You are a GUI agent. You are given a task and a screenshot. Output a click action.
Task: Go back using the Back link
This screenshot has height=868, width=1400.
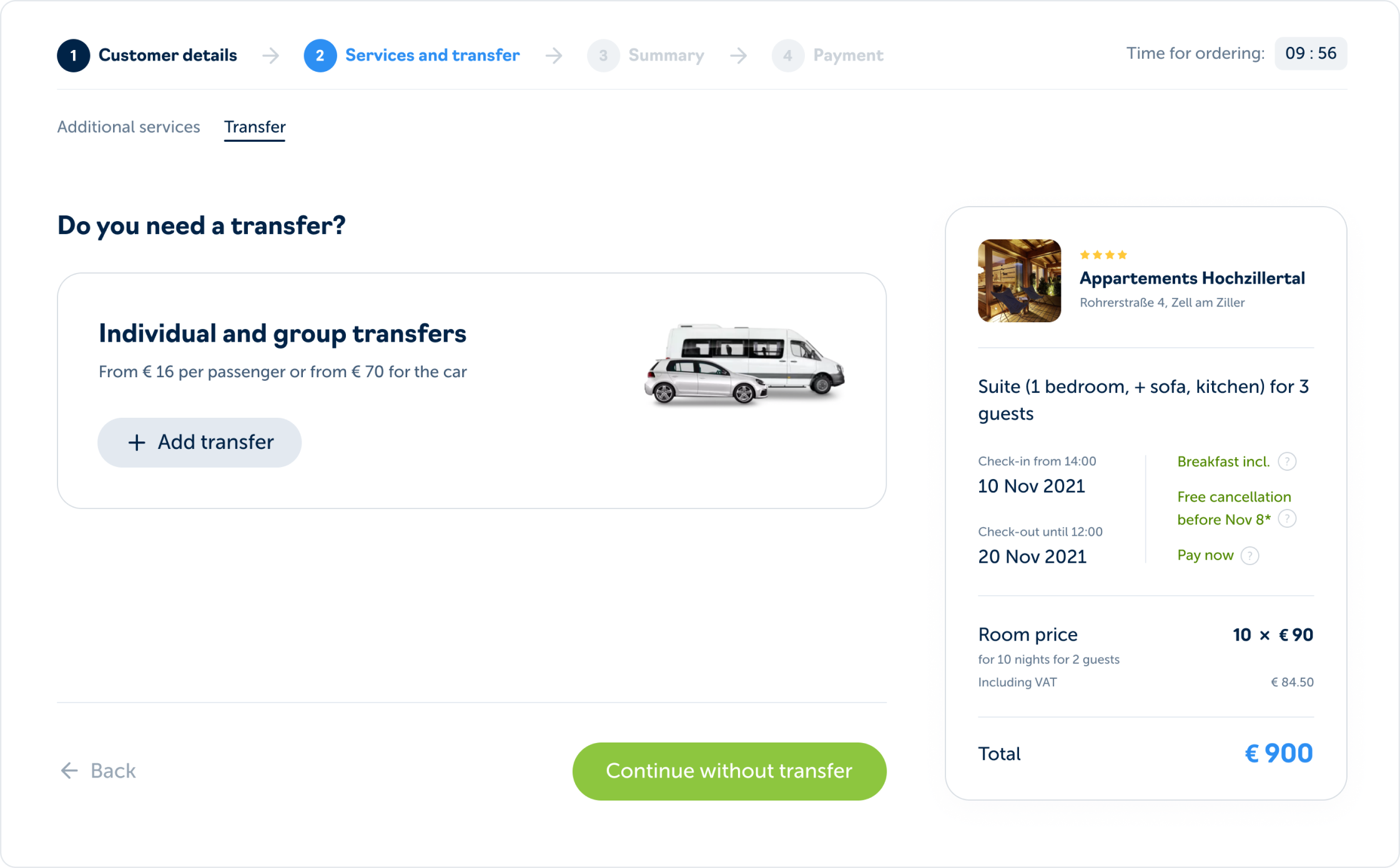[98, 771]
